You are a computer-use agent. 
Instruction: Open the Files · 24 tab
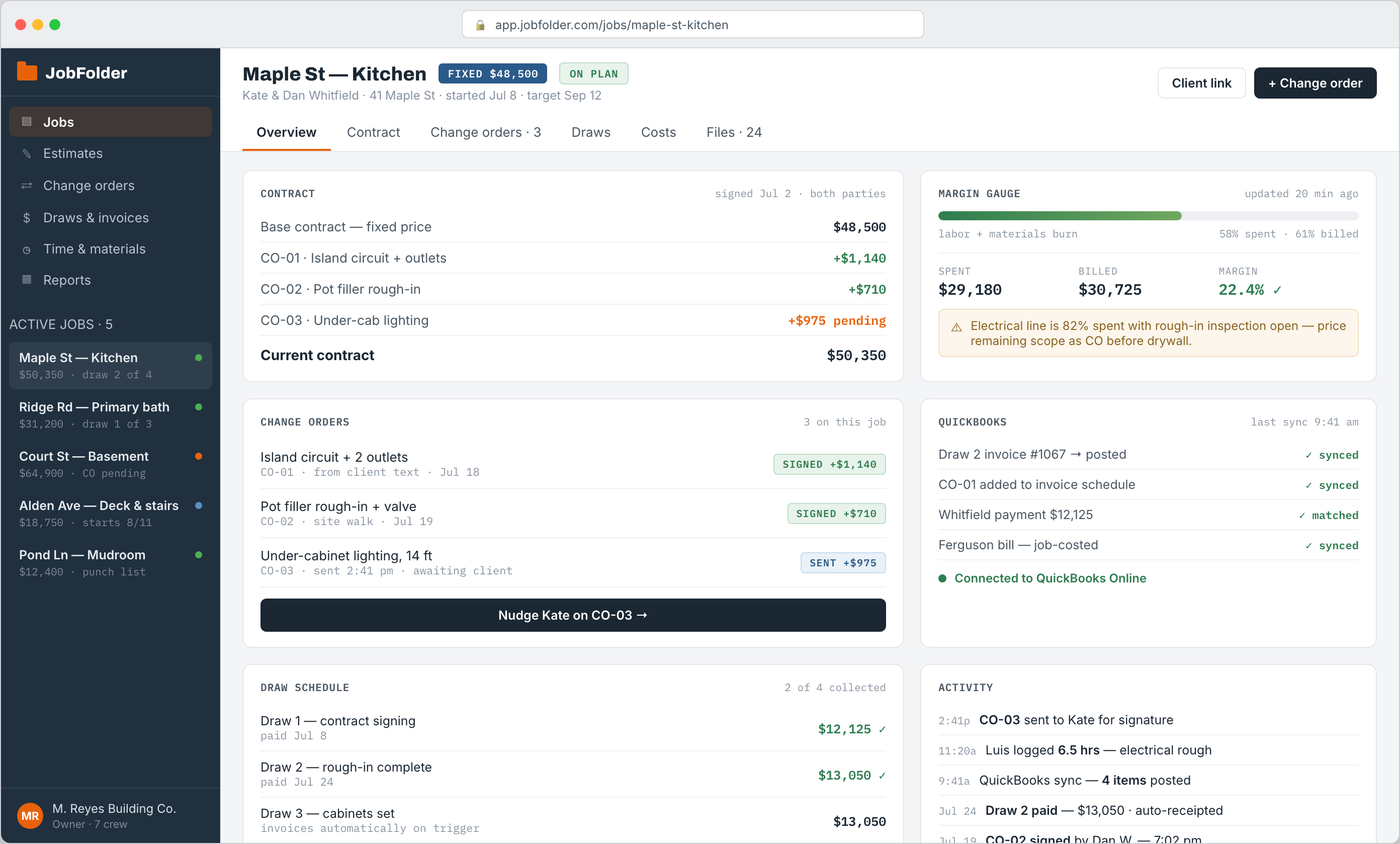[x=734, y=132]
